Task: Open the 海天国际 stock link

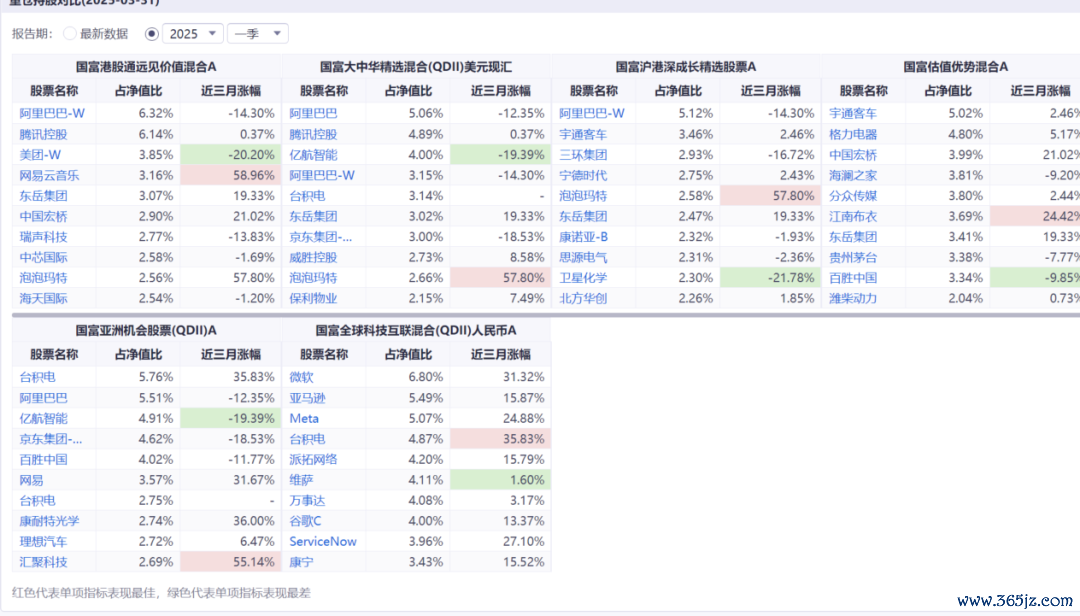Action: [43, 299]
